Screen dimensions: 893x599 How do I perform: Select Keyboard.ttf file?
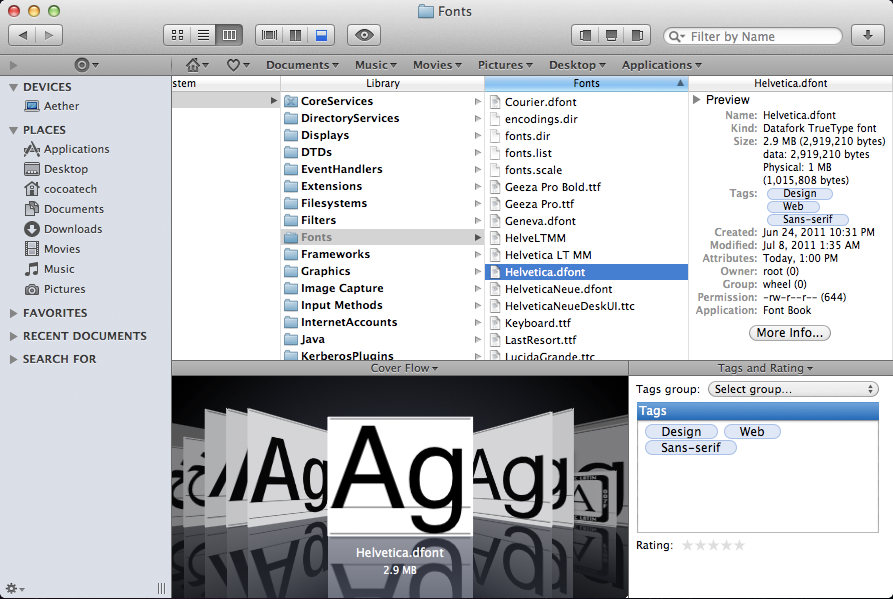tap(586, 323)
